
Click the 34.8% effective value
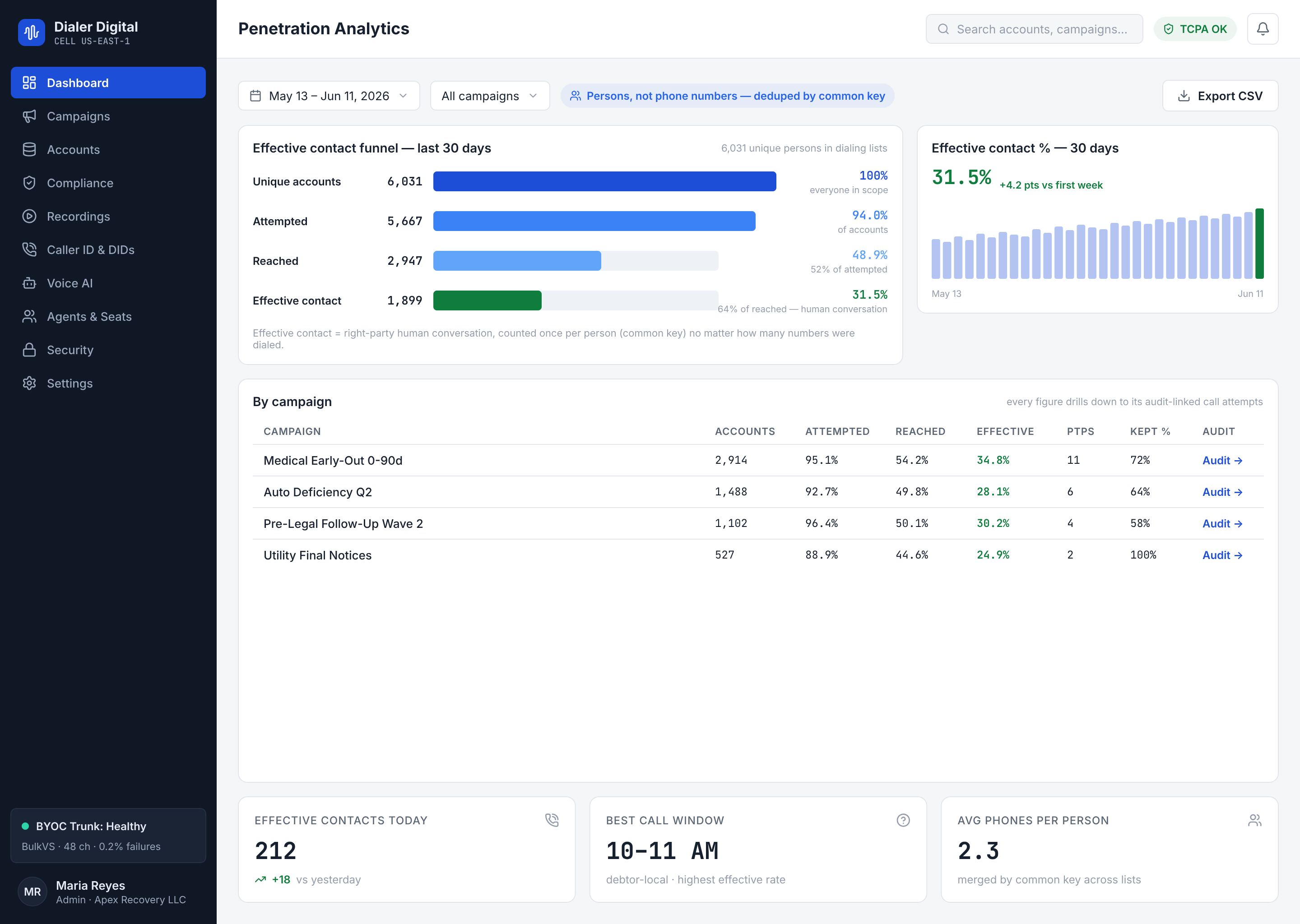click(993, 460)
